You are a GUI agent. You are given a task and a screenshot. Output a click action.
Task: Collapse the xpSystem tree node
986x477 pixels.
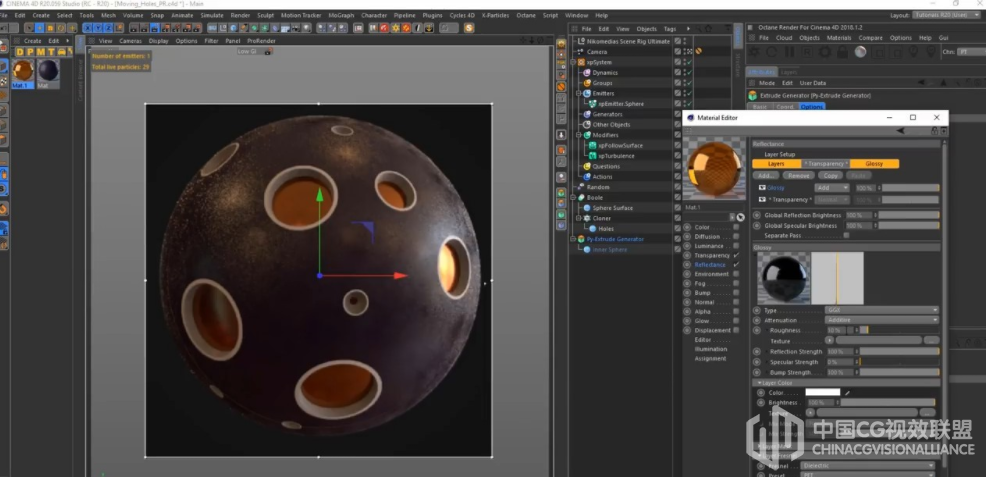(x=574, y=62)
